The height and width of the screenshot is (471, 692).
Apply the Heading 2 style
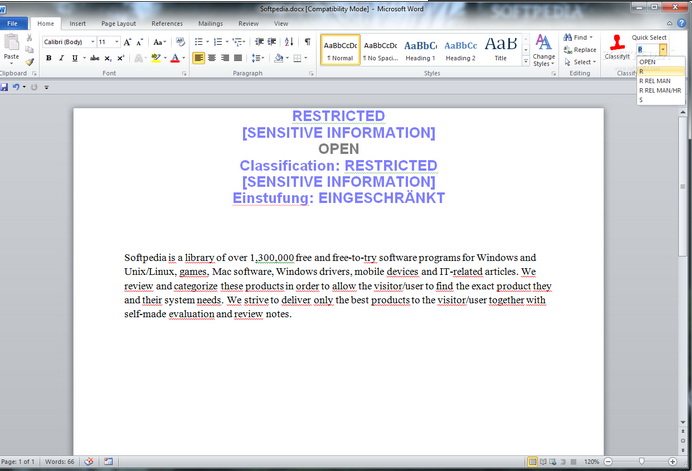[x=460, y=50]
